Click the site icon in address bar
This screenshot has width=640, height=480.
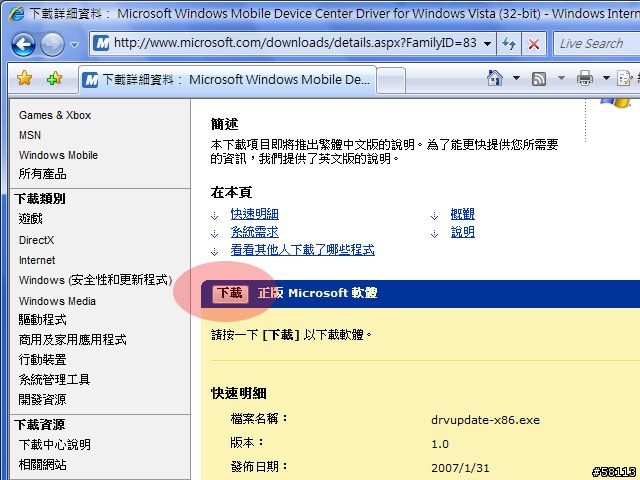[x=101, y=43]
